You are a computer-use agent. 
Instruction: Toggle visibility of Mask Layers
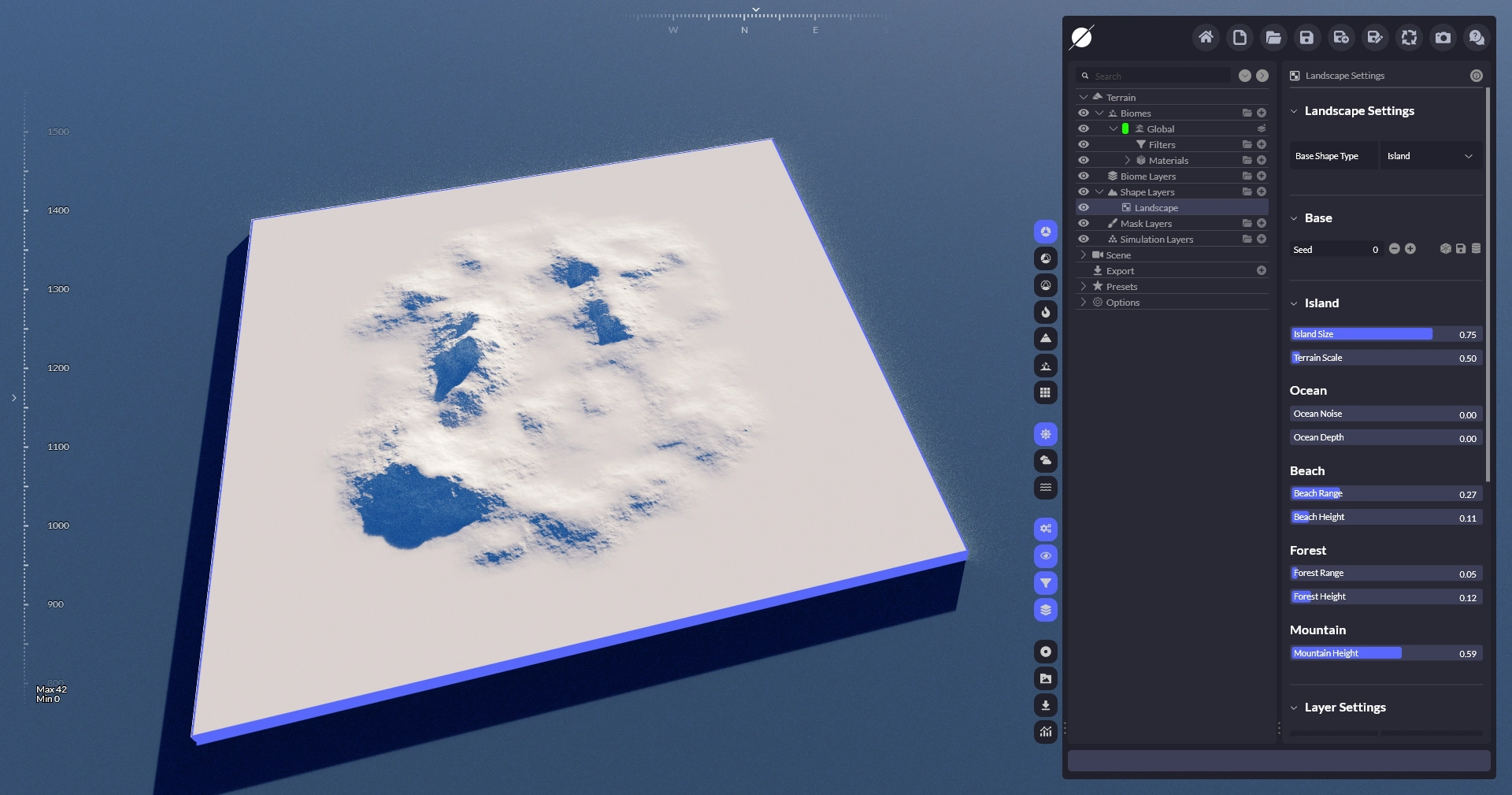point(1084,223)
